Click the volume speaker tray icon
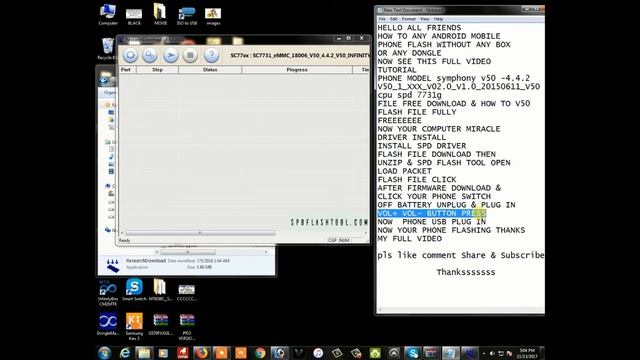The height and width of the screenshot is (360, 640). click(492, 353)
